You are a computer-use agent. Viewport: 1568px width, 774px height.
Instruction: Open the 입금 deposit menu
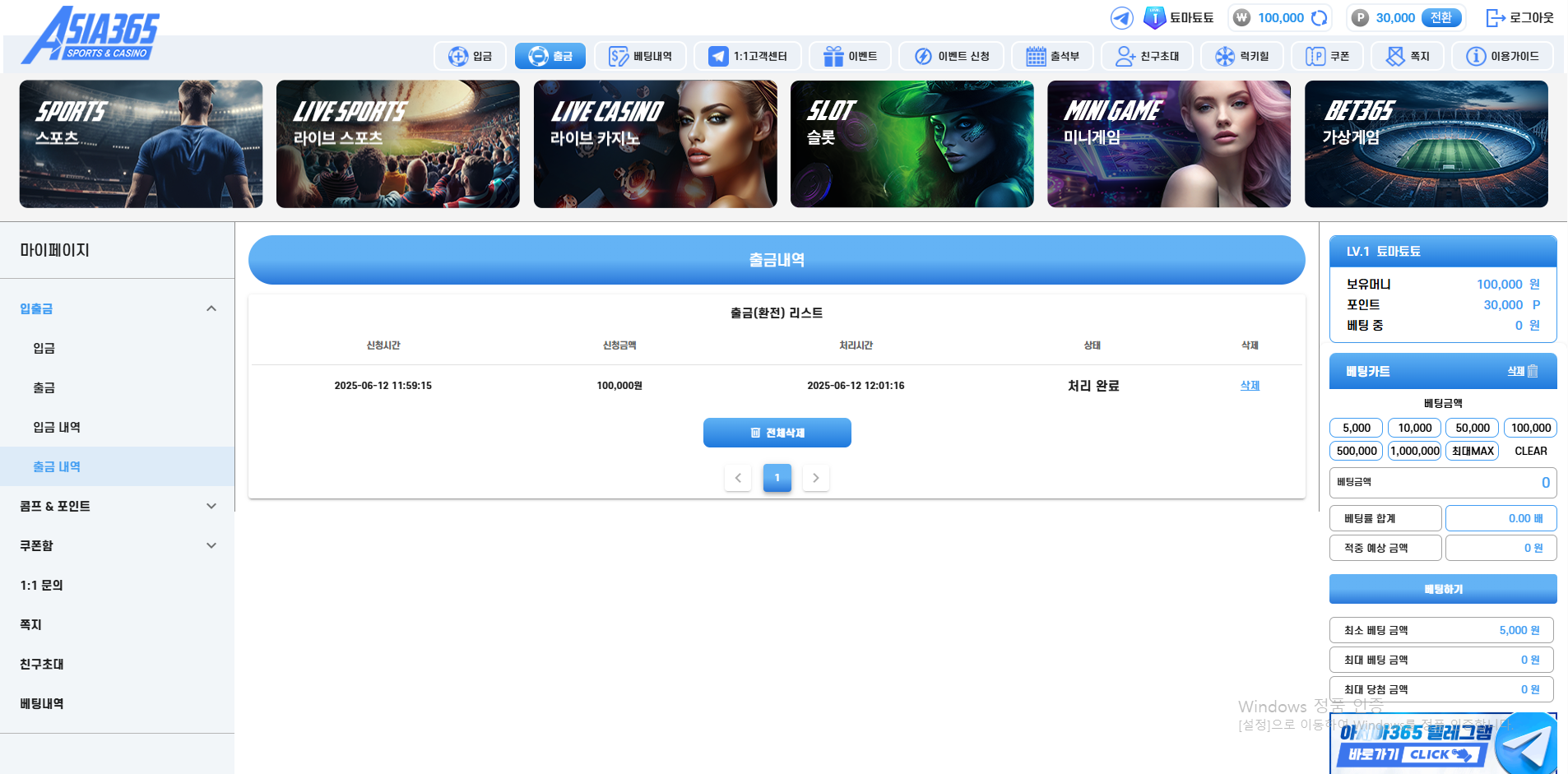pyautogui.click(x=470, y=56)
